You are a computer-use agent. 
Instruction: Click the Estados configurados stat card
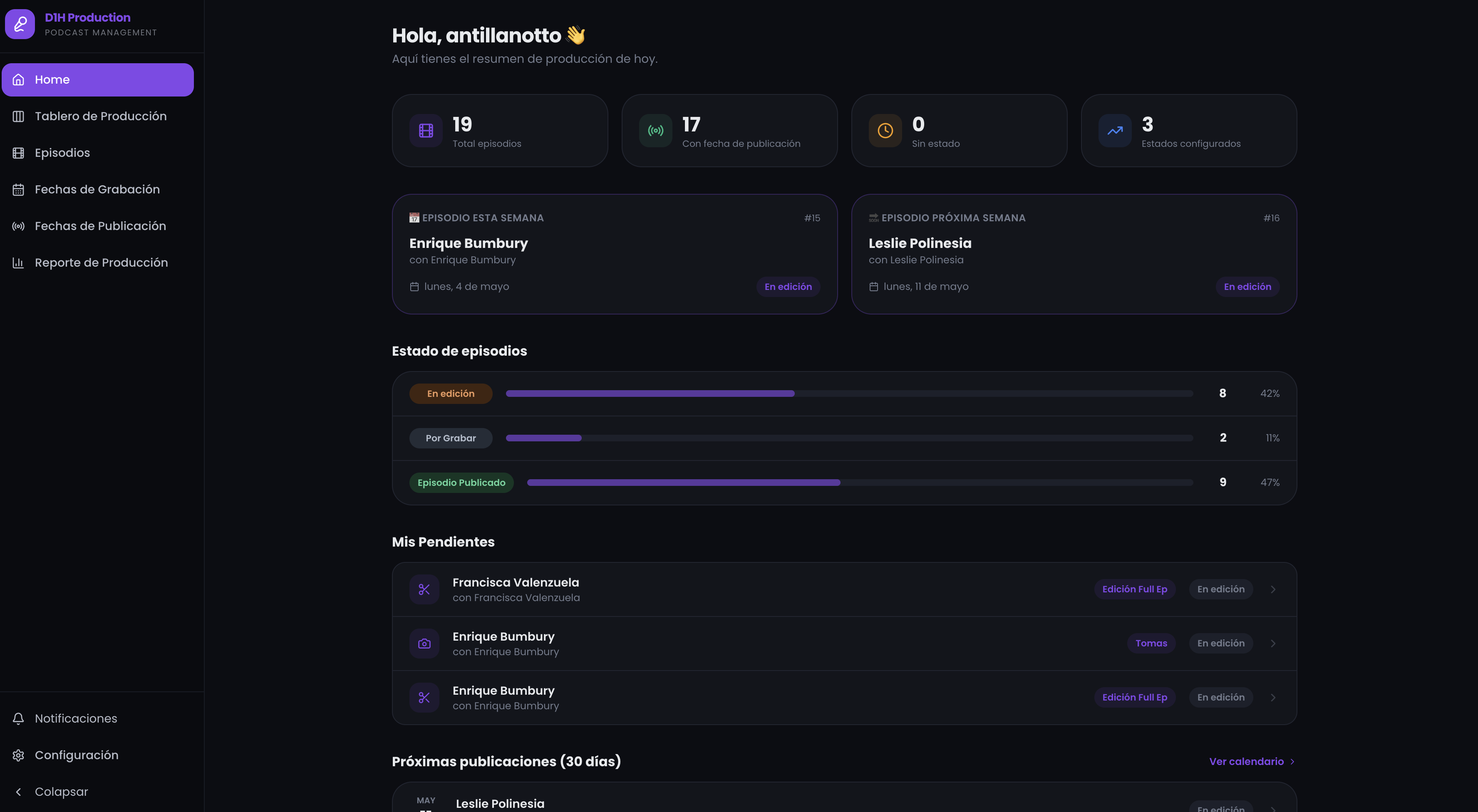coord(1189,131)
